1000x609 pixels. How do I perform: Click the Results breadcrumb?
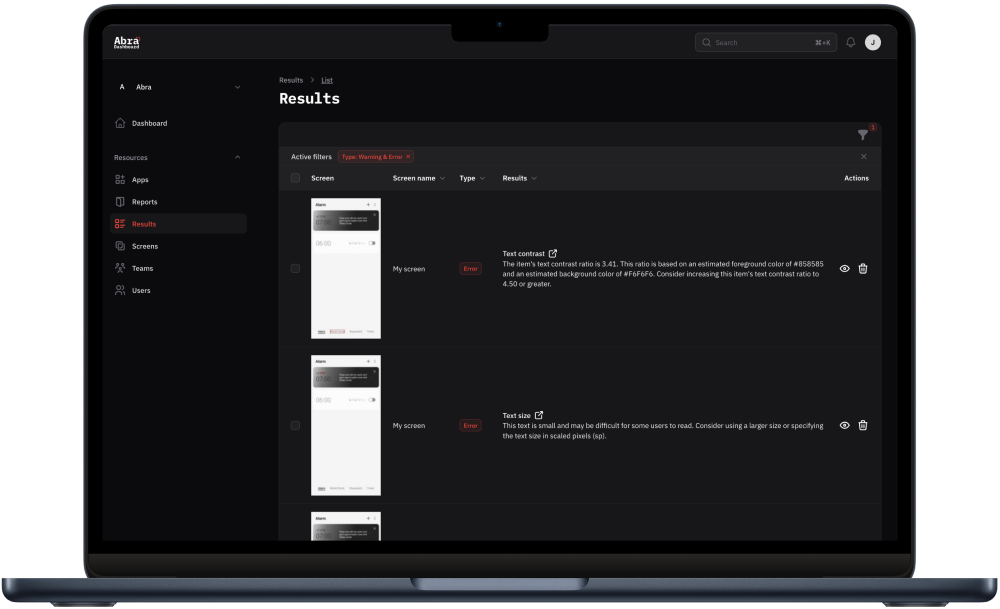tap(291, 80)
